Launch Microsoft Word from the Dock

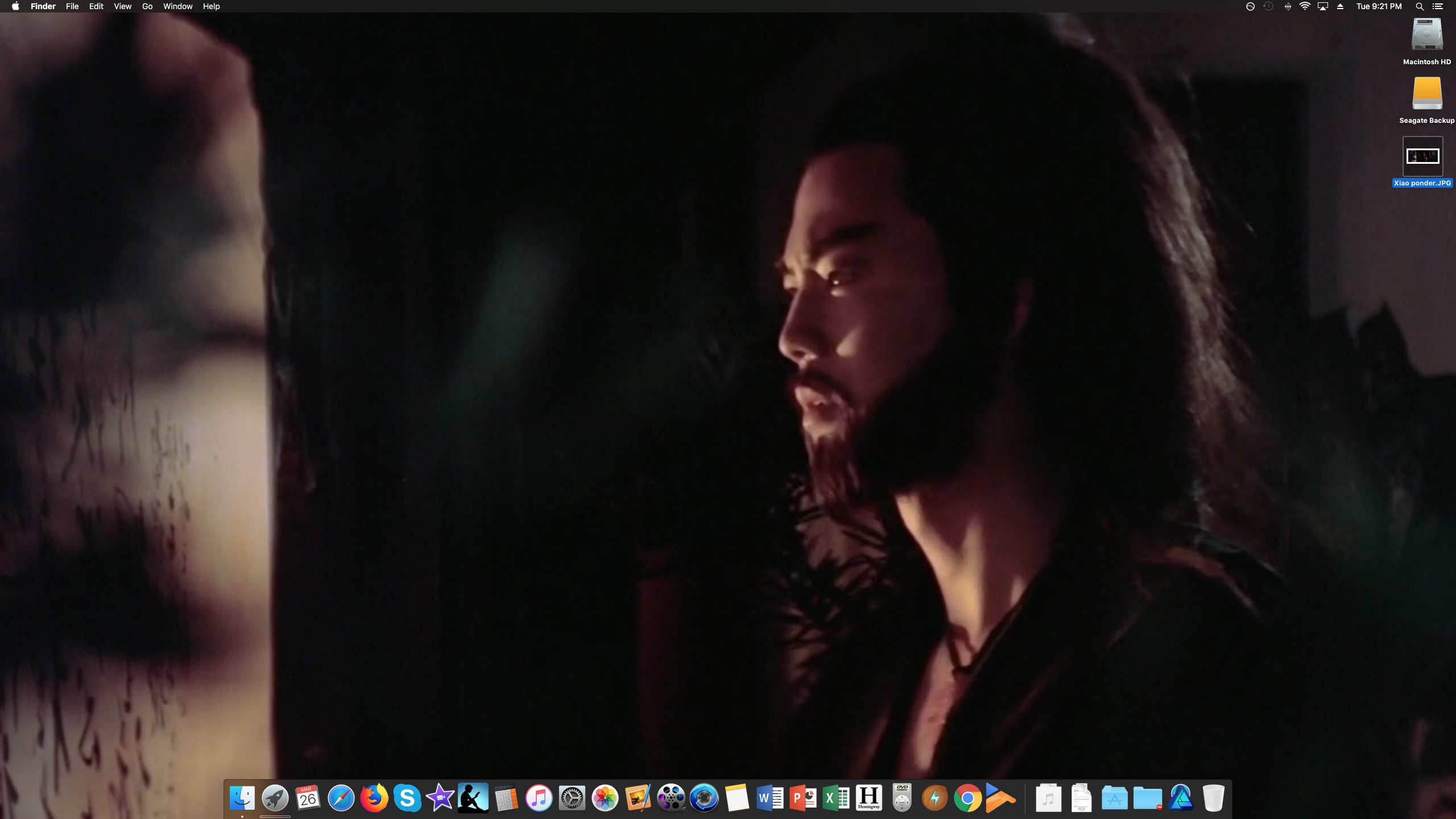coord(770,798)
